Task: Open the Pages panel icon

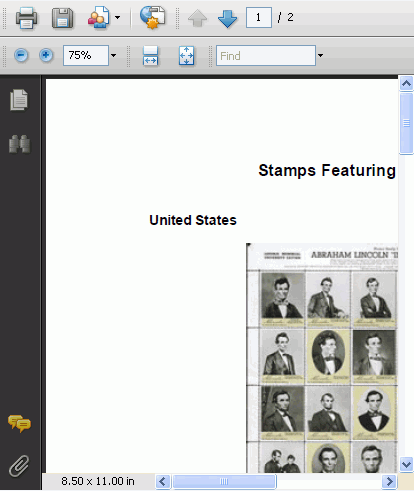Action: [19, 99]
